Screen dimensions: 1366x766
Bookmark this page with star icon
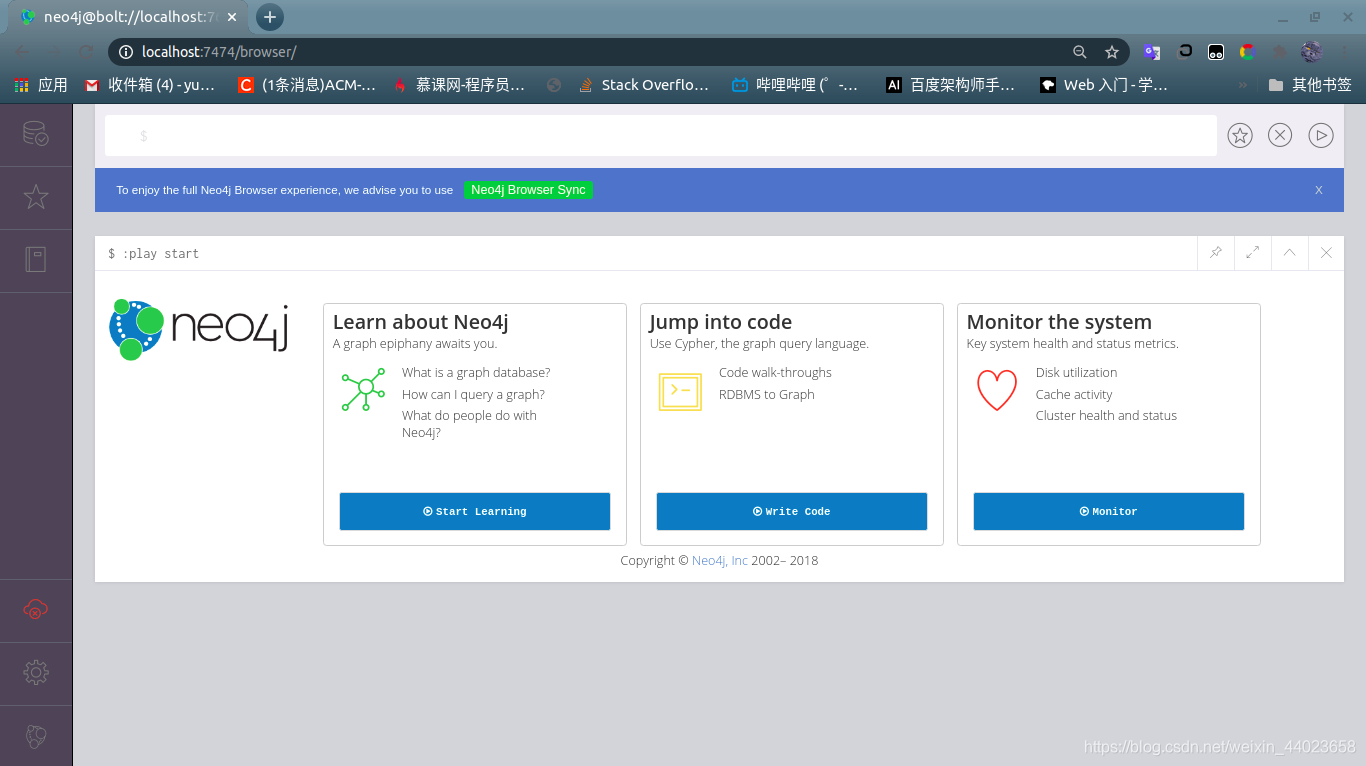(1111, 52)
